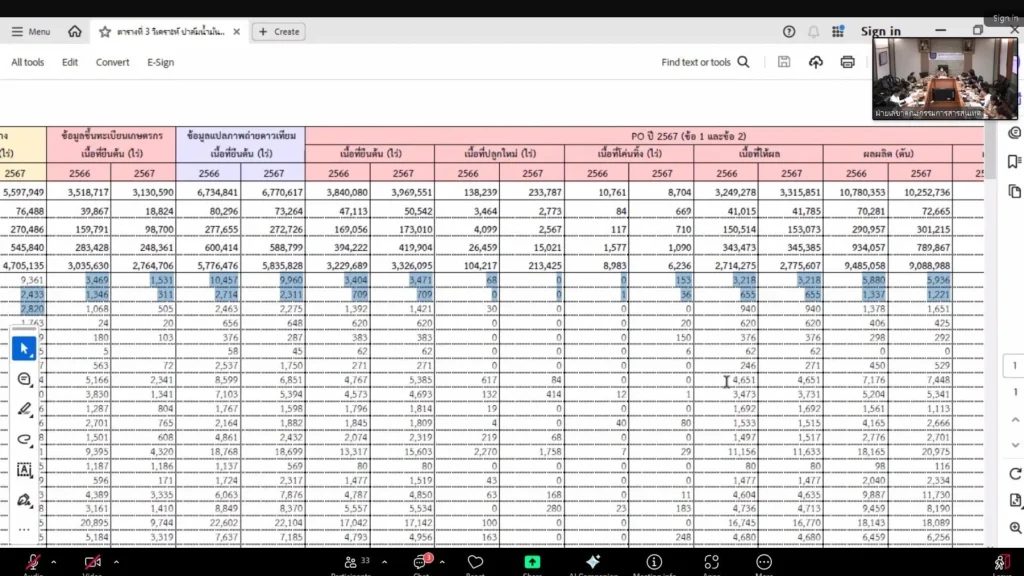Image resolution: width=1024 pixels, height=576 pixels.
Task: Open the notifications bell
Action: click(813, 31)
